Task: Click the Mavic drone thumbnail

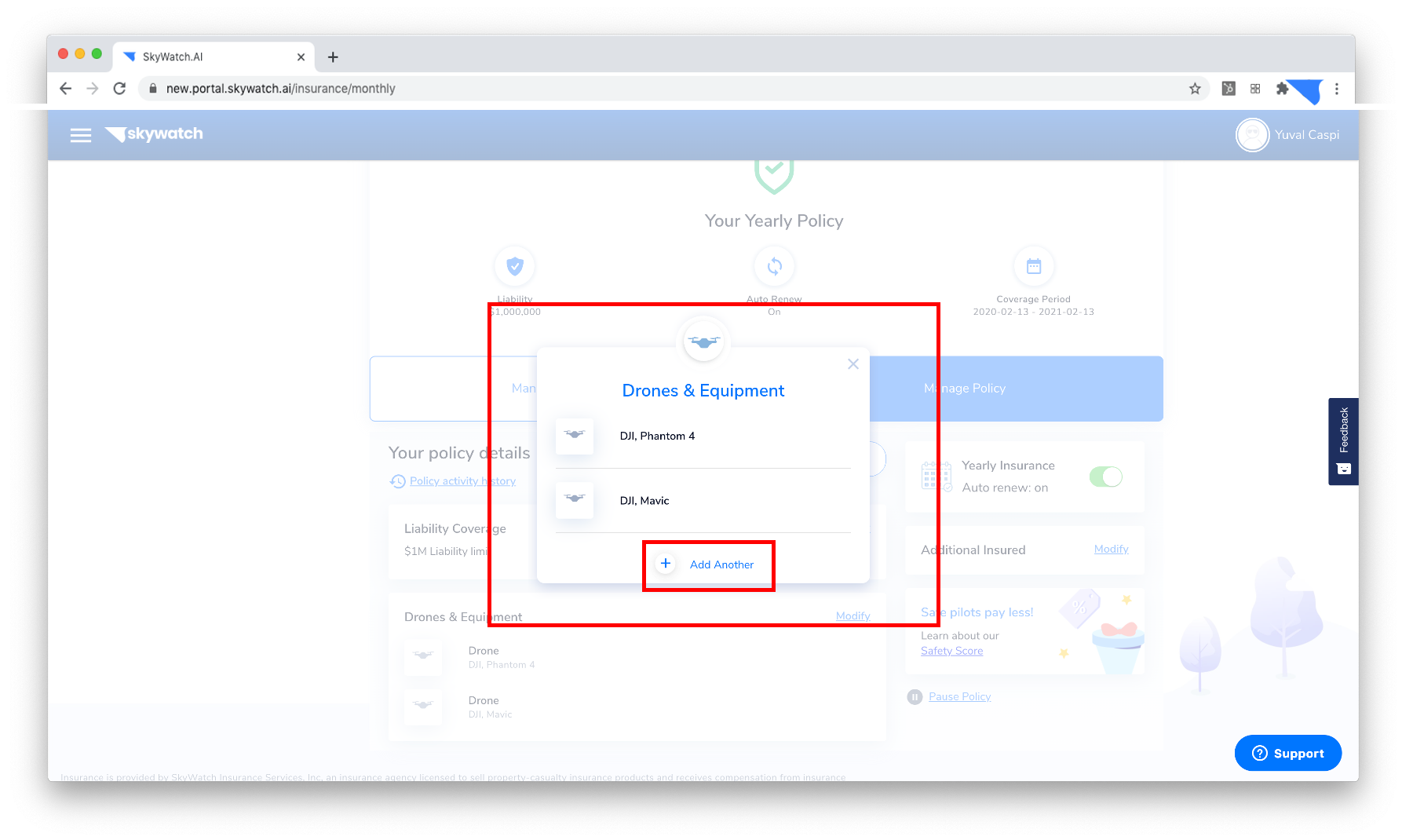Action: 575,500
